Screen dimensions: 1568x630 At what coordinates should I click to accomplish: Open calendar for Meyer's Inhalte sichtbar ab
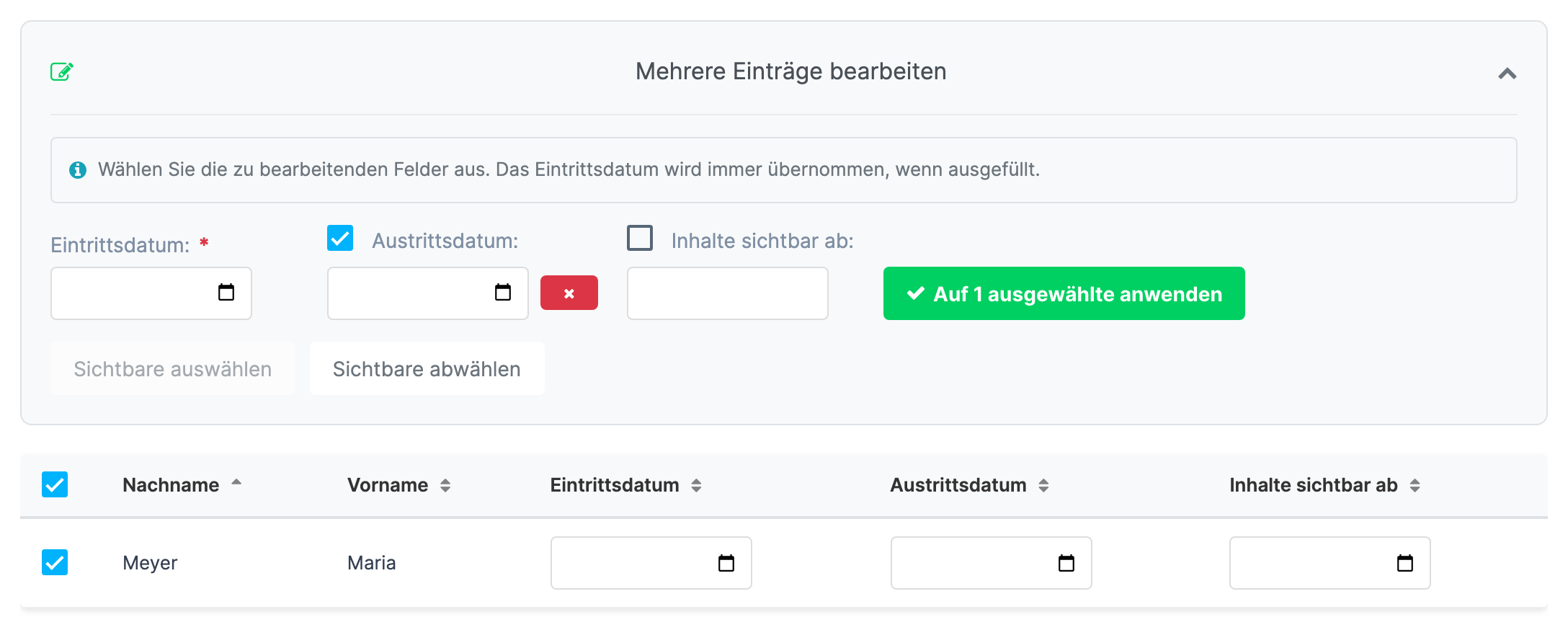pyautogui.click(x=1405, y=563)
